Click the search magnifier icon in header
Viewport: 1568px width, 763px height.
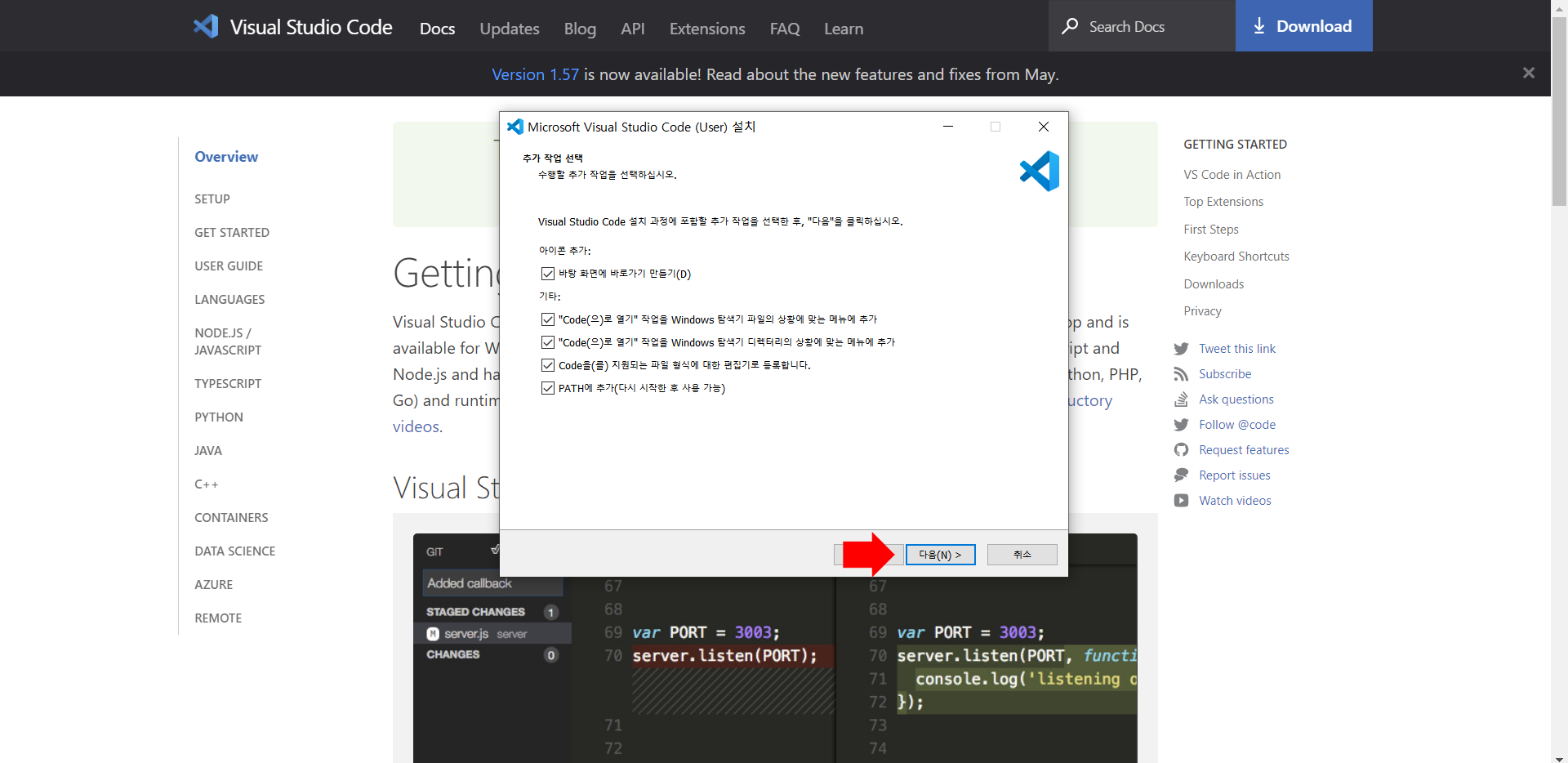tap(1070, 26)
